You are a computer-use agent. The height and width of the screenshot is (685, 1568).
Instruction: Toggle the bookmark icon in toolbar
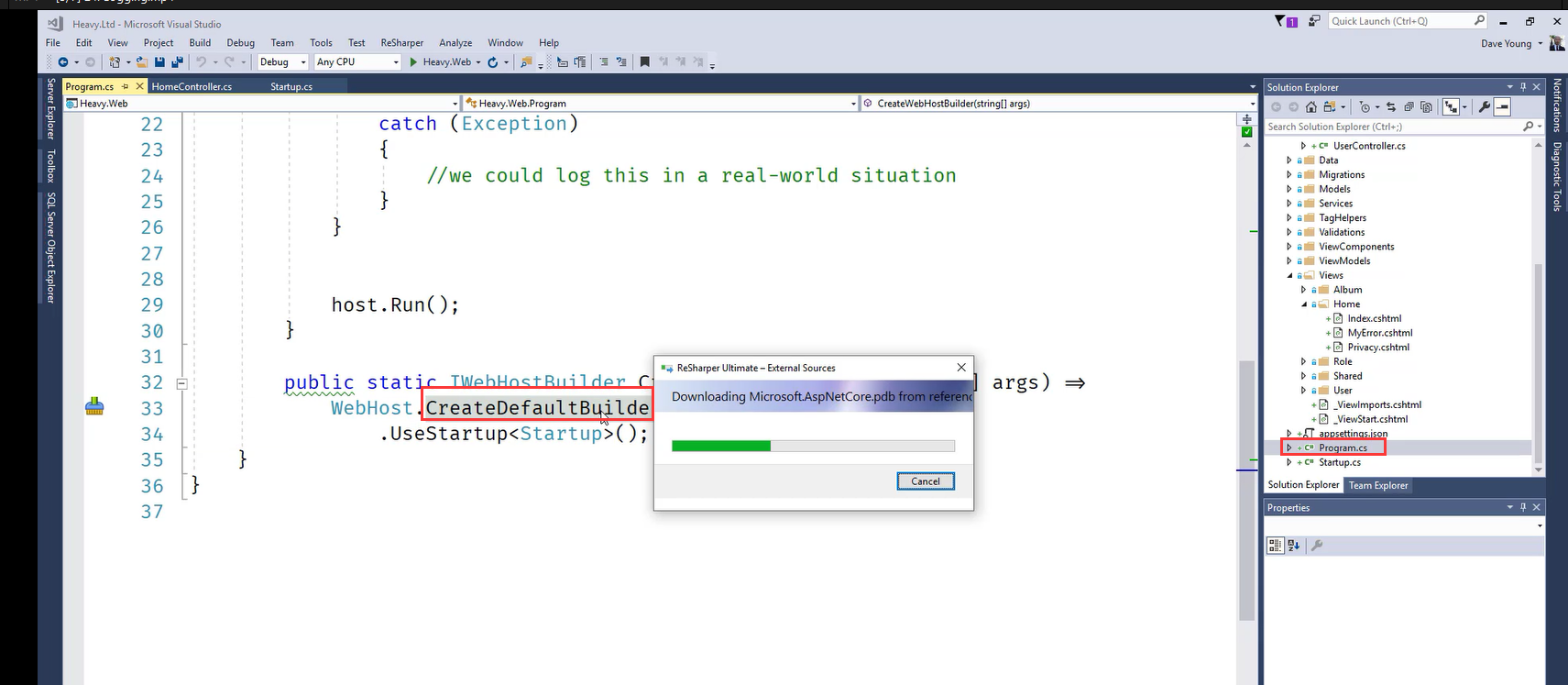point(645,62)
